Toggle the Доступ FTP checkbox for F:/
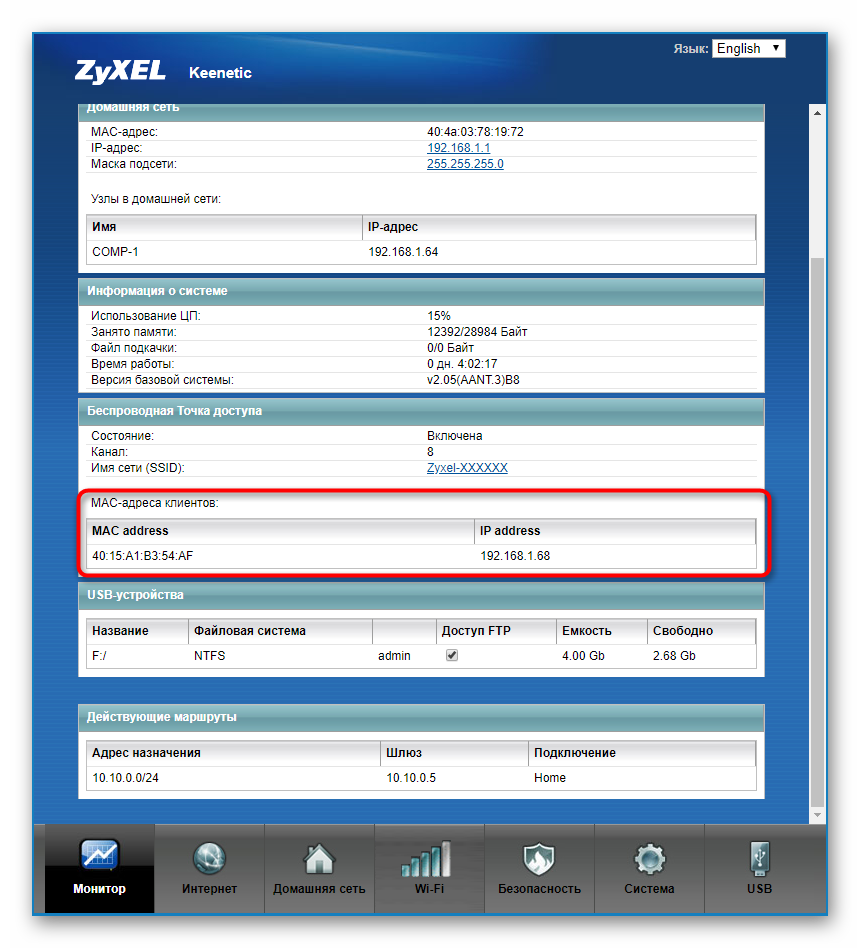This screenshot has height=948, width=860. point(452,656)
